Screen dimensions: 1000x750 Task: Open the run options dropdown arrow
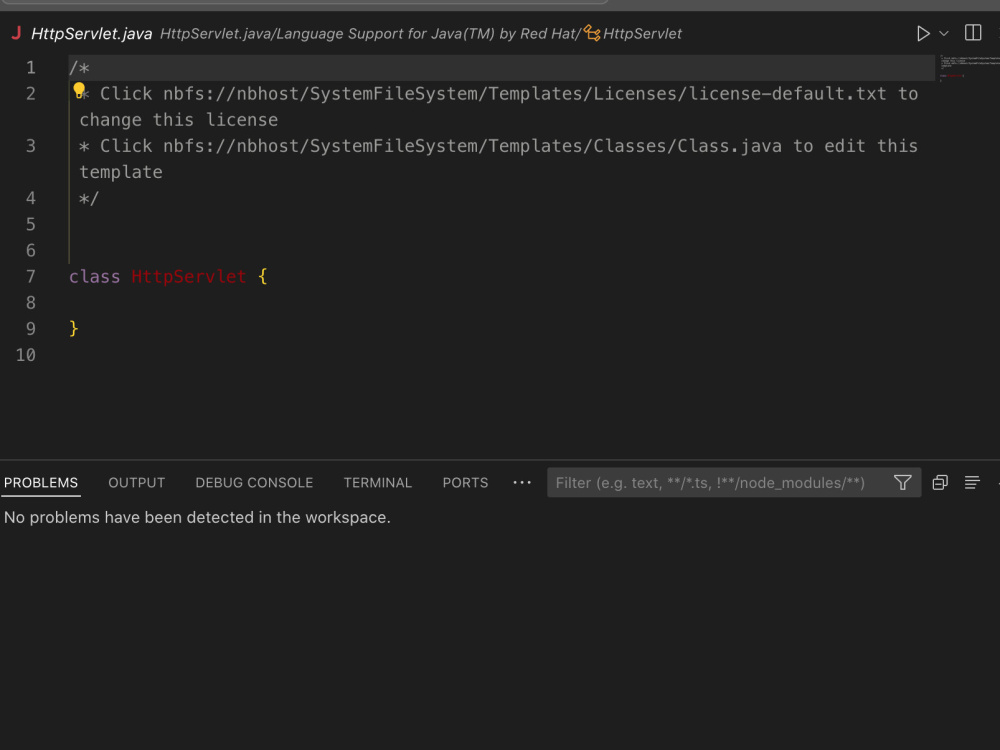944,33
